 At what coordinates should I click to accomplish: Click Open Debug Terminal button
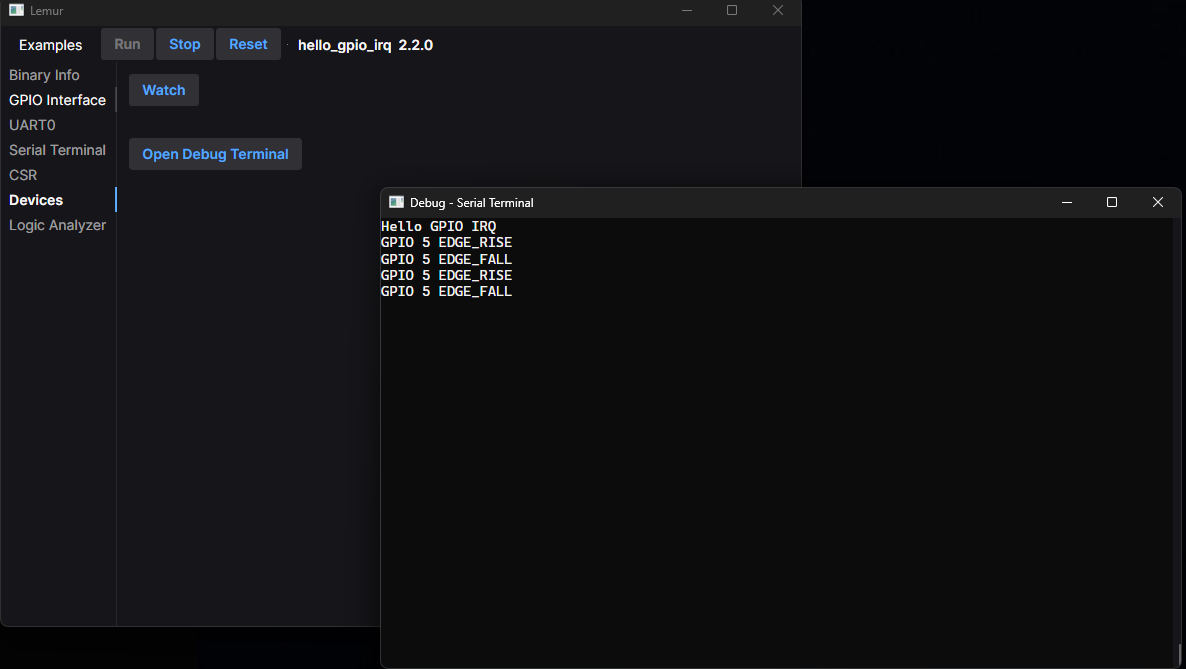215,154
